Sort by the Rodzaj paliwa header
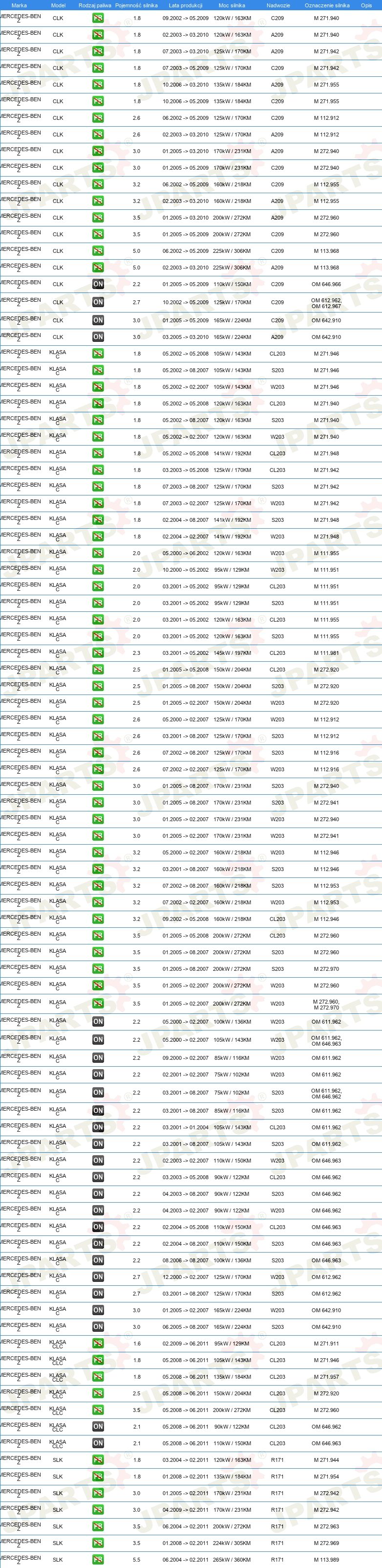Viewport: 382px width, 1568px height. (95, 5)
